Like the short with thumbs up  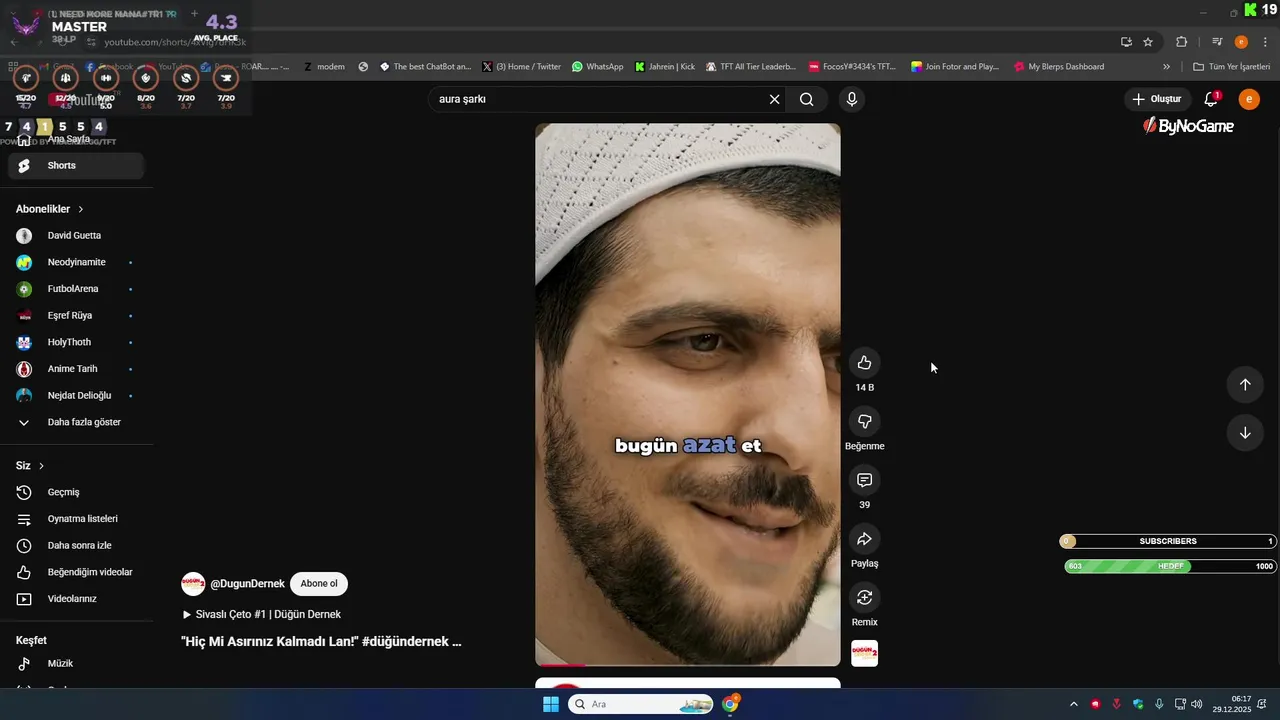coord(865,363)
